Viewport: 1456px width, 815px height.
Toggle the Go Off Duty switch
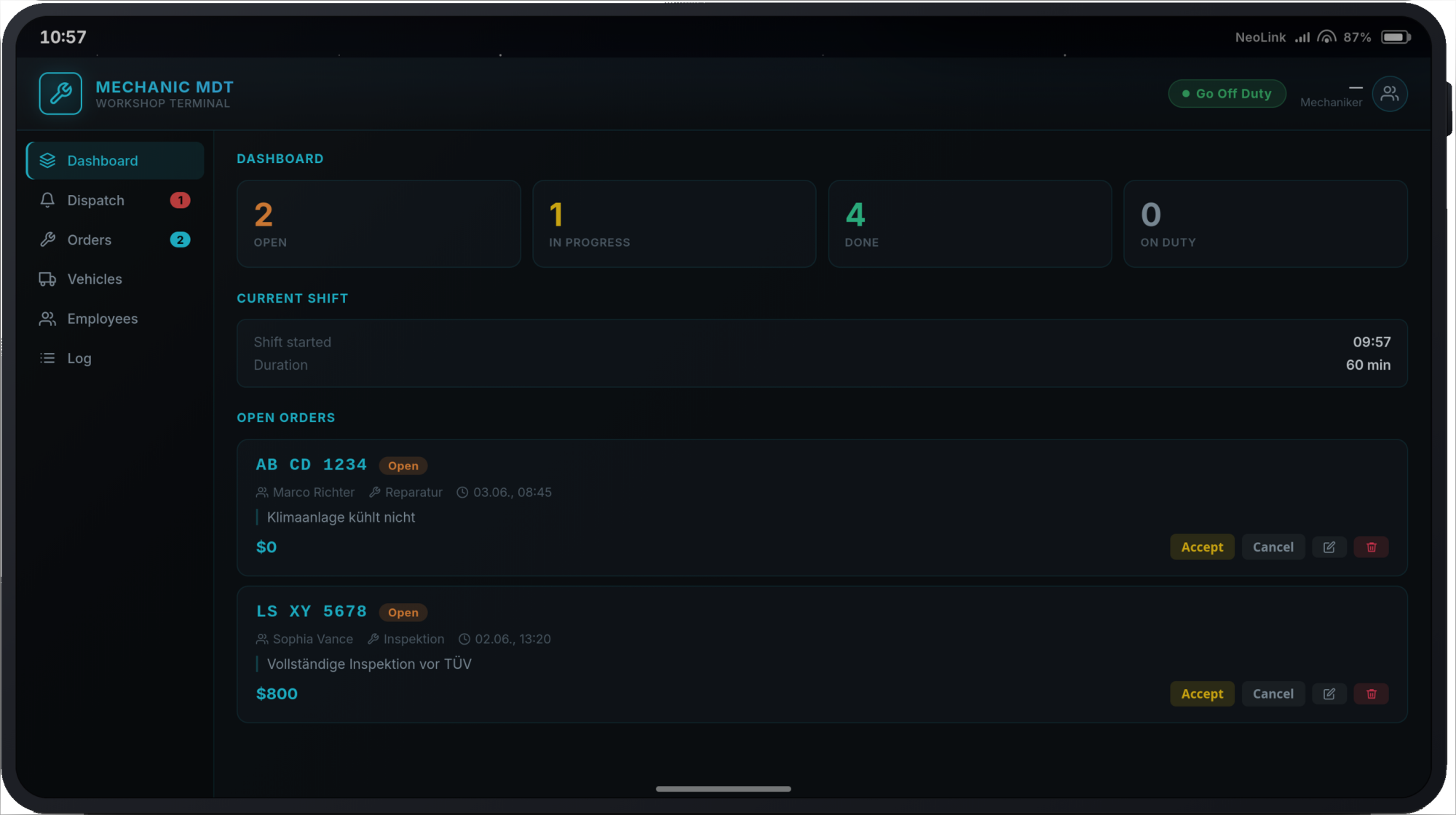tap(1227, 94)
